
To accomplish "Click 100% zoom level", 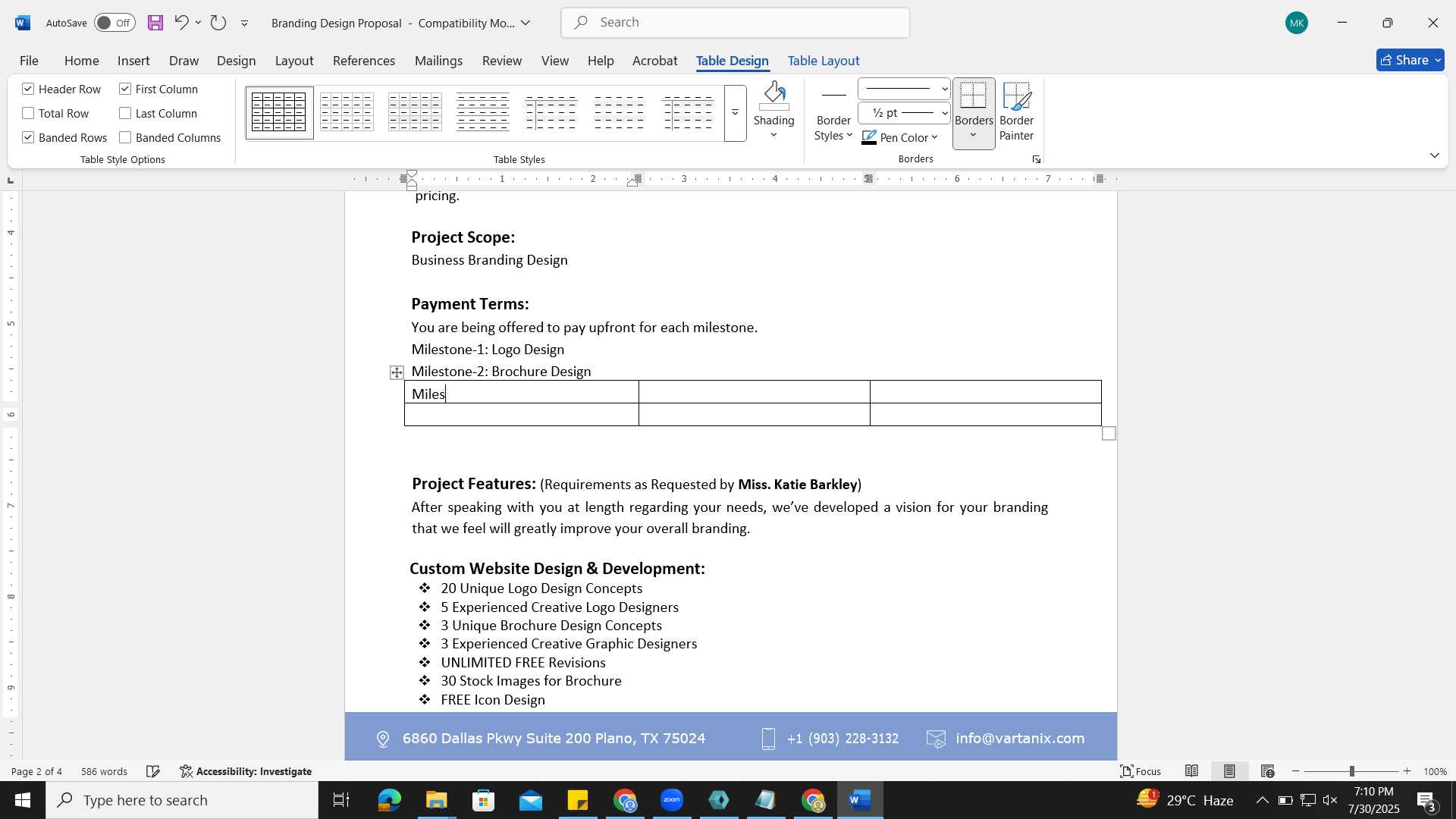I will (1435, 771).
